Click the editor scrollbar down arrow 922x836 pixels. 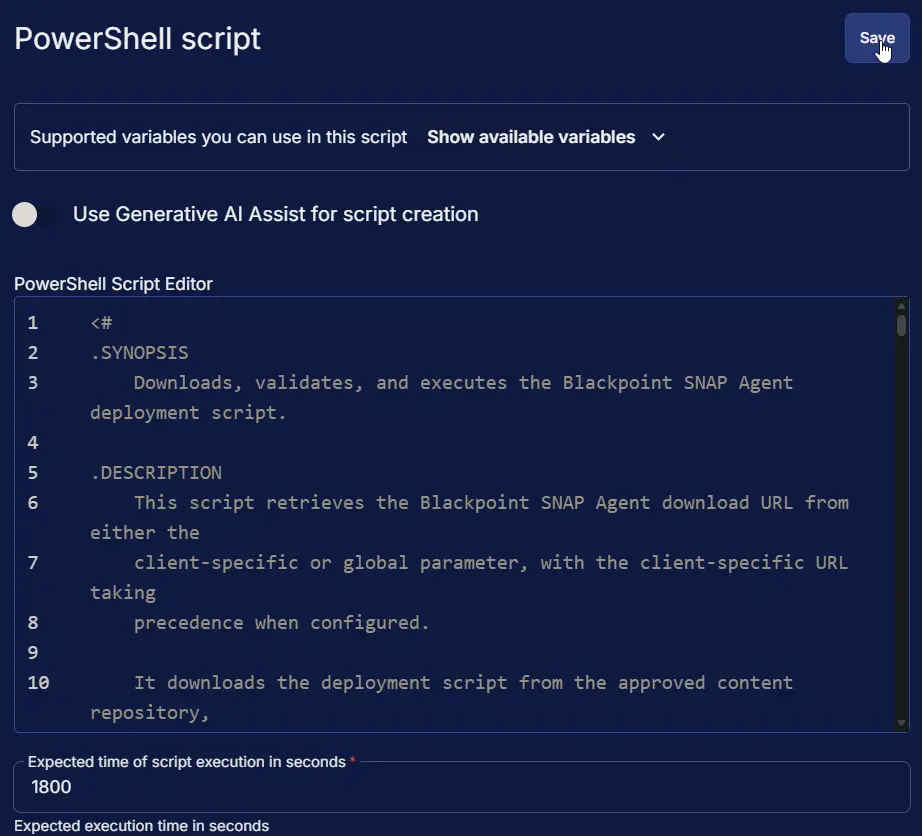[901, 723]
